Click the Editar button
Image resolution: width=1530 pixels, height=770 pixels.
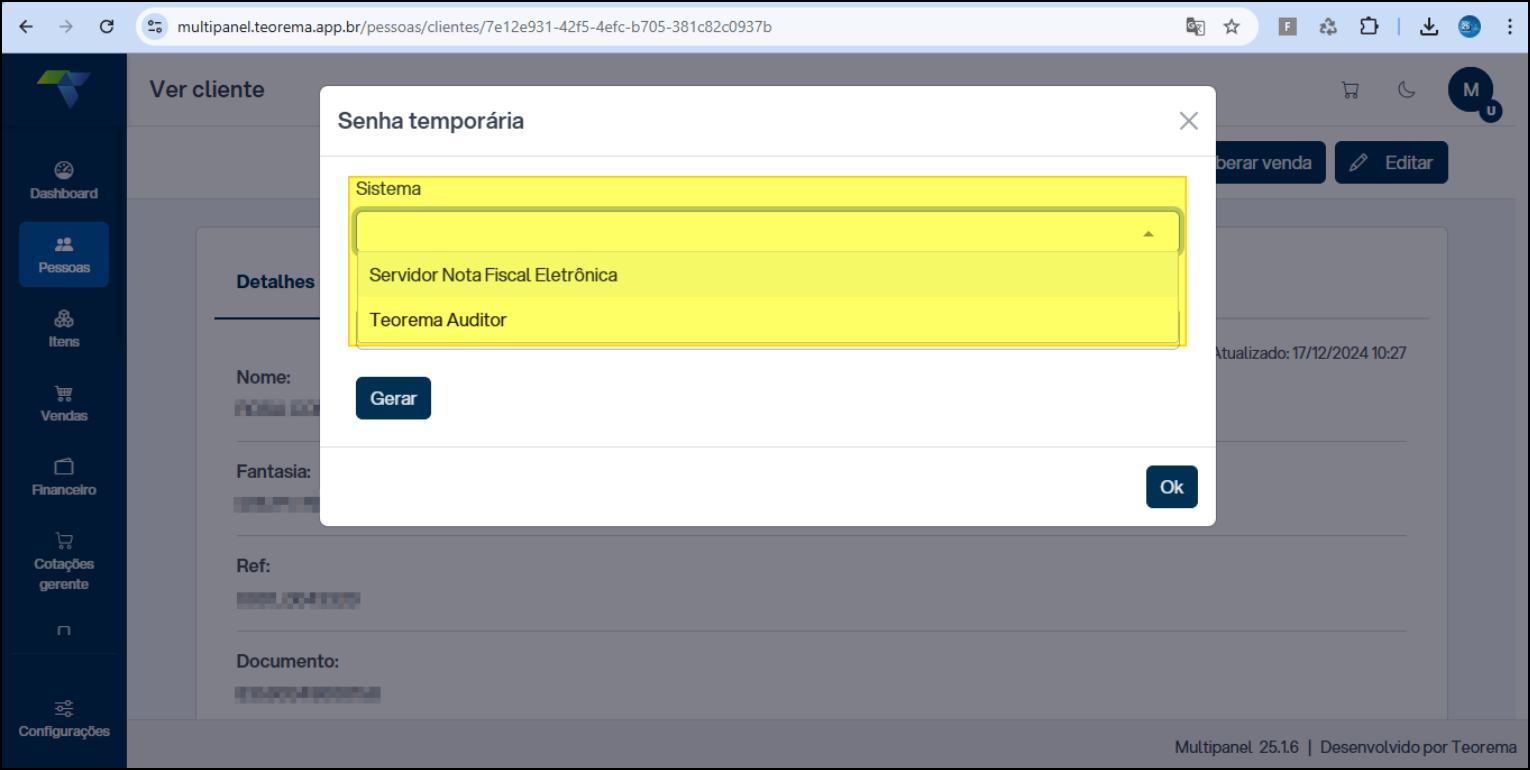click(x=1391, y=162)
